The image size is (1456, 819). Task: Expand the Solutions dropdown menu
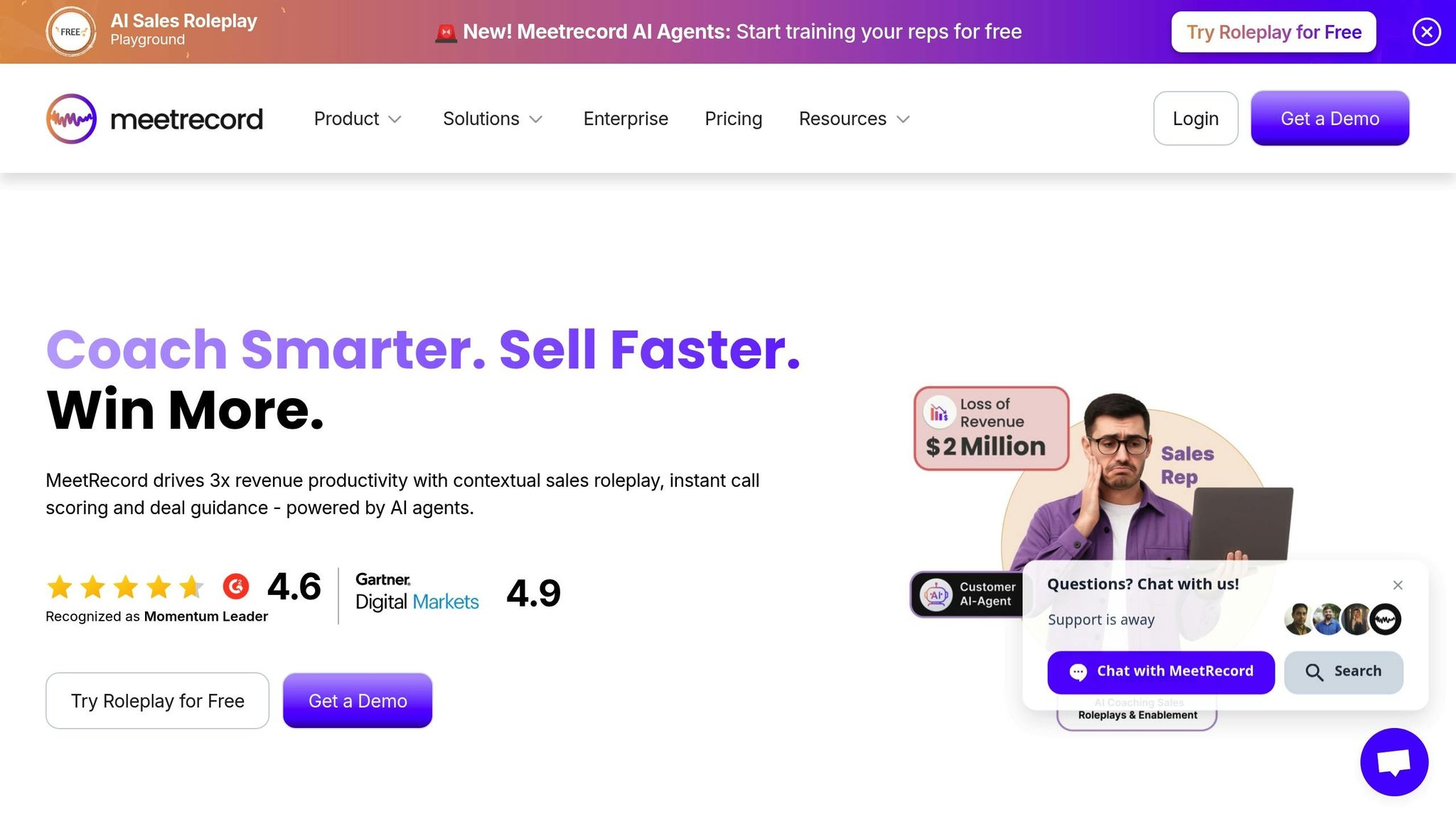tap(493, 119)
